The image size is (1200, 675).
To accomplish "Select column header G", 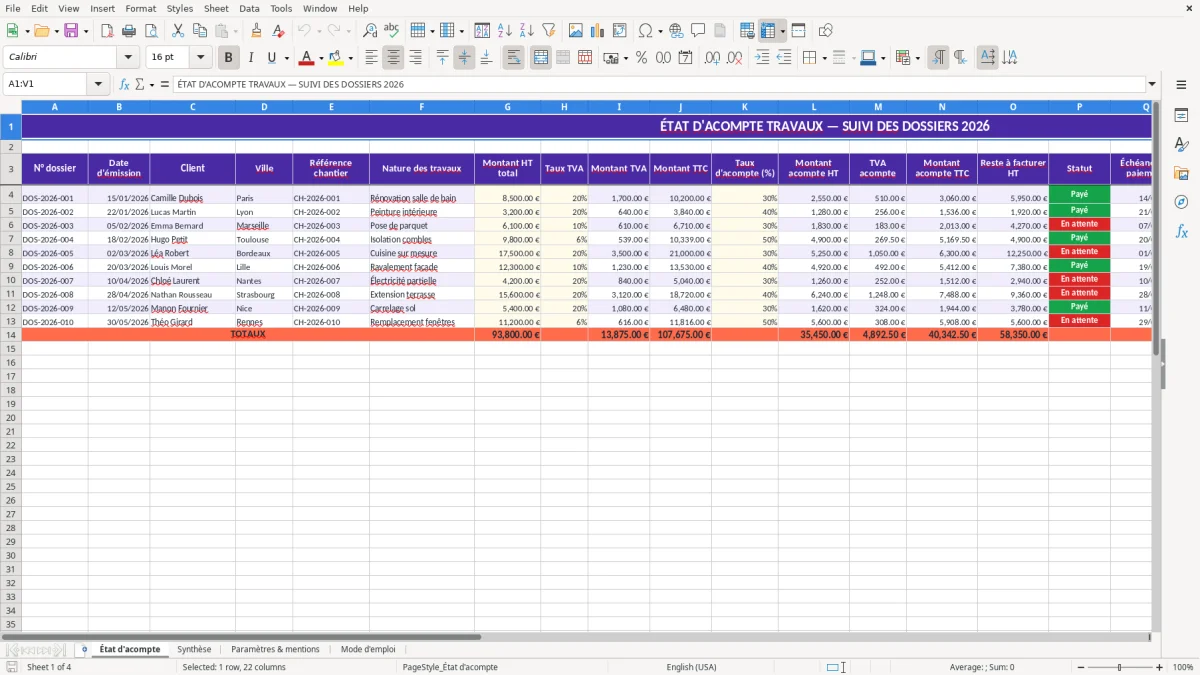I will [507, 107].
